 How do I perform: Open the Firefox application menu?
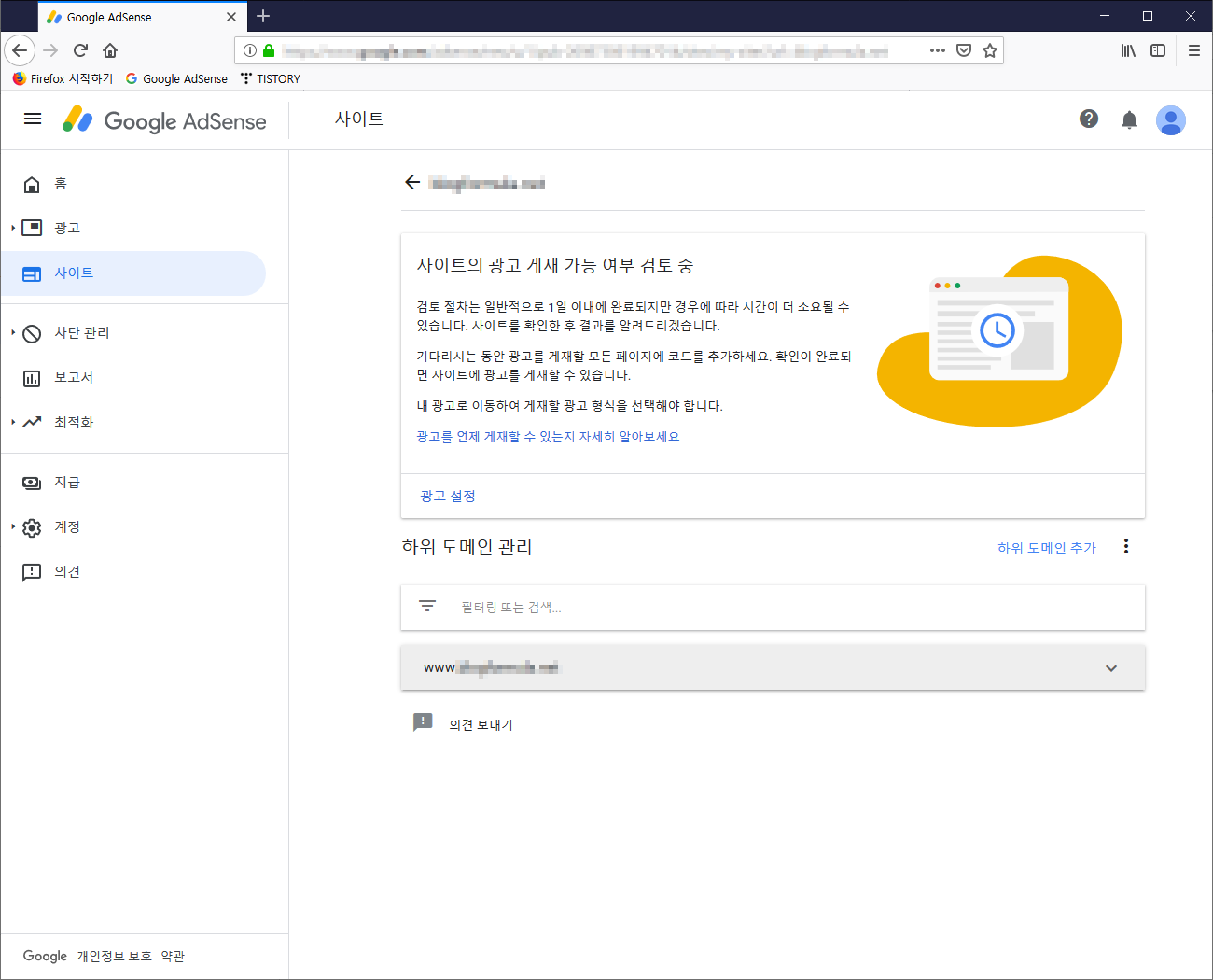point(1194,50)
